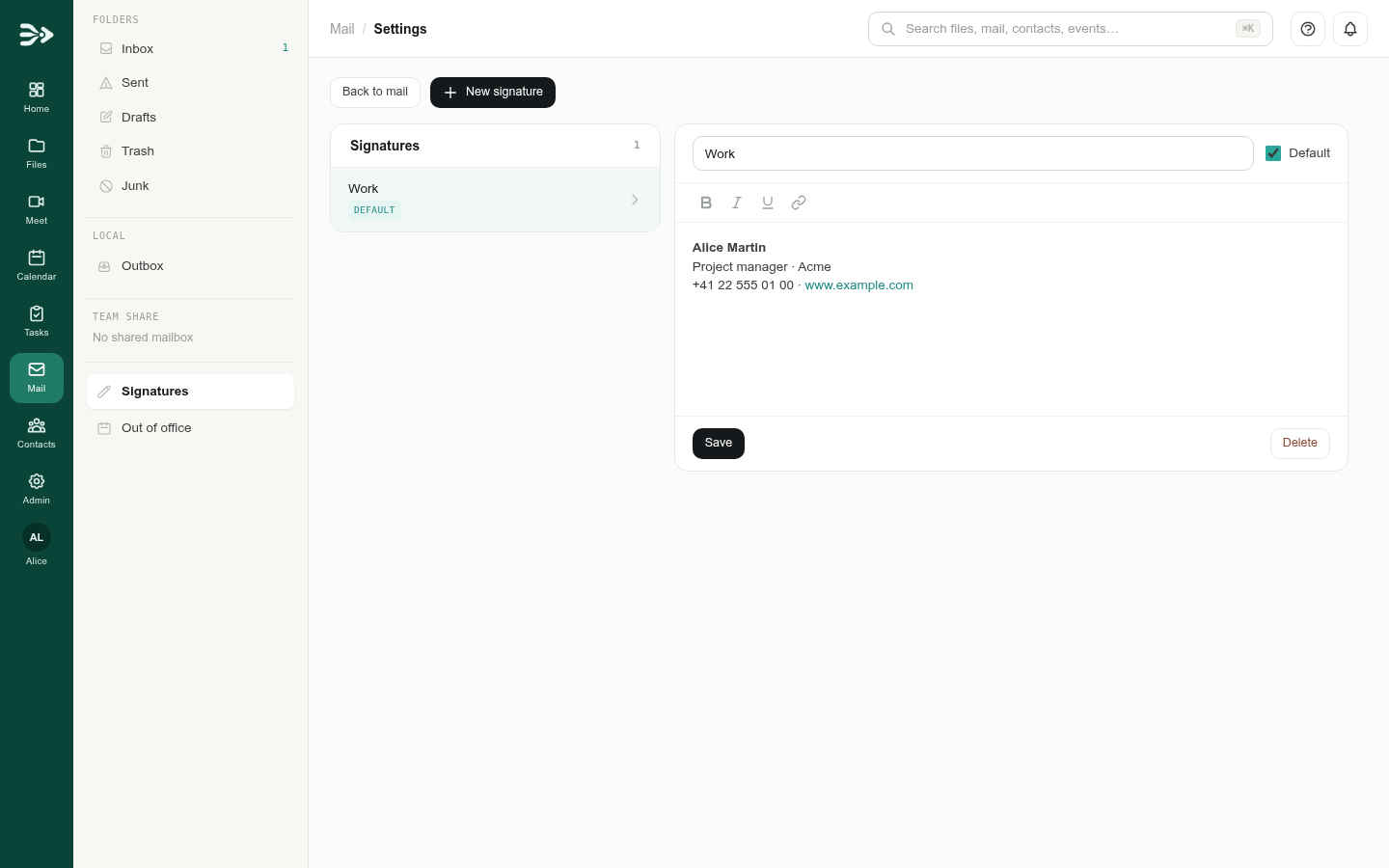Click the Signatures panel heading
Viewport: 1389px width, 868px height.
click(385, 146)
